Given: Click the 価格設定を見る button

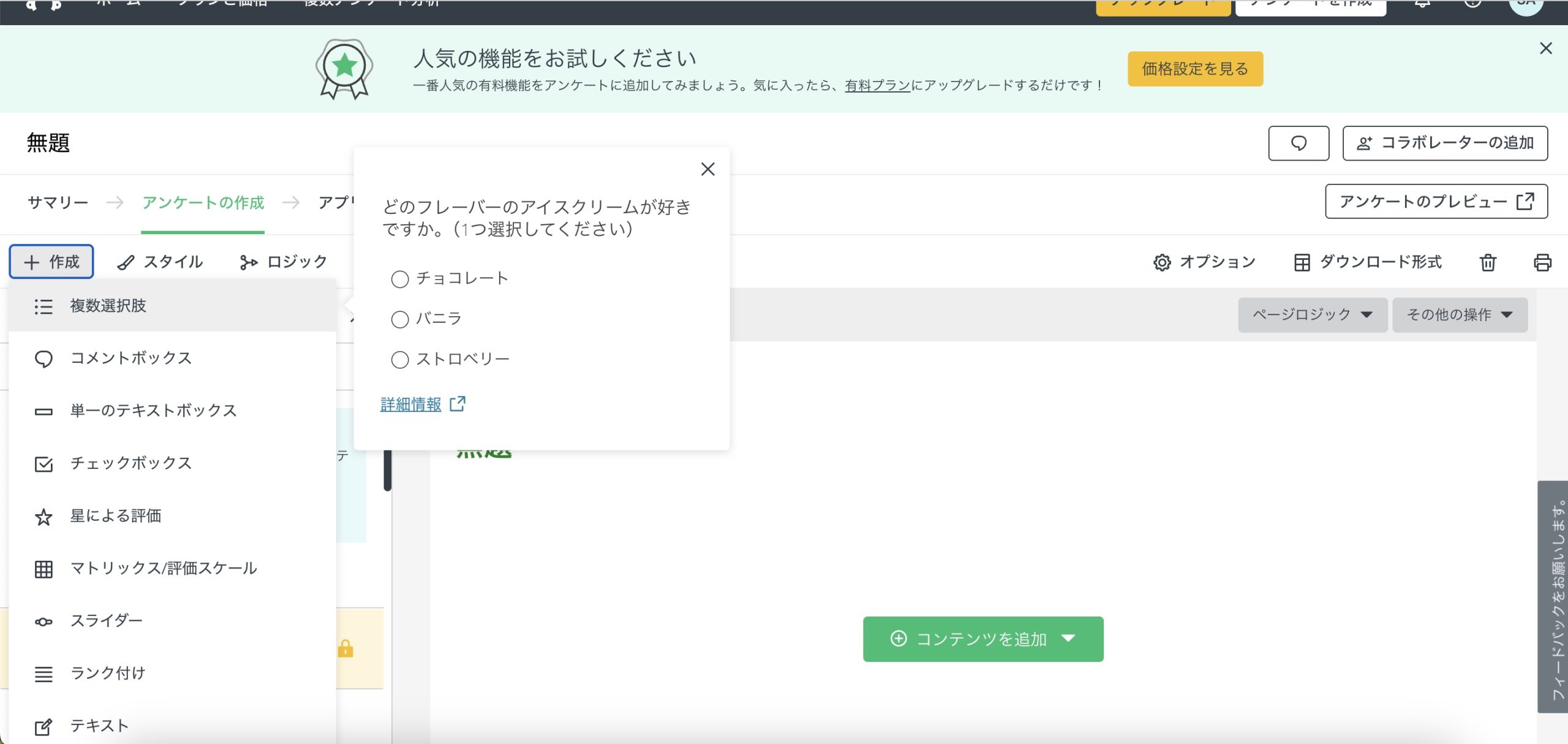Looking at the screenshot, I should [x=1194, y=69].
